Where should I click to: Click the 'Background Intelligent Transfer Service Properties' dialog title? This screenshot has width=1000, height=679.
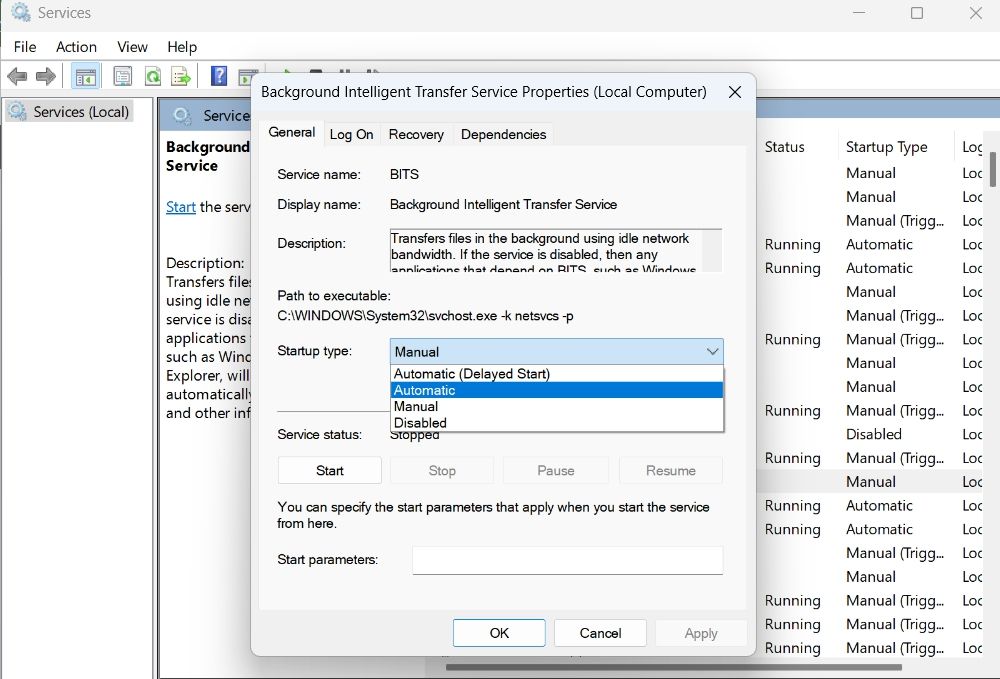pyautogui.click(x=483, y=92)
